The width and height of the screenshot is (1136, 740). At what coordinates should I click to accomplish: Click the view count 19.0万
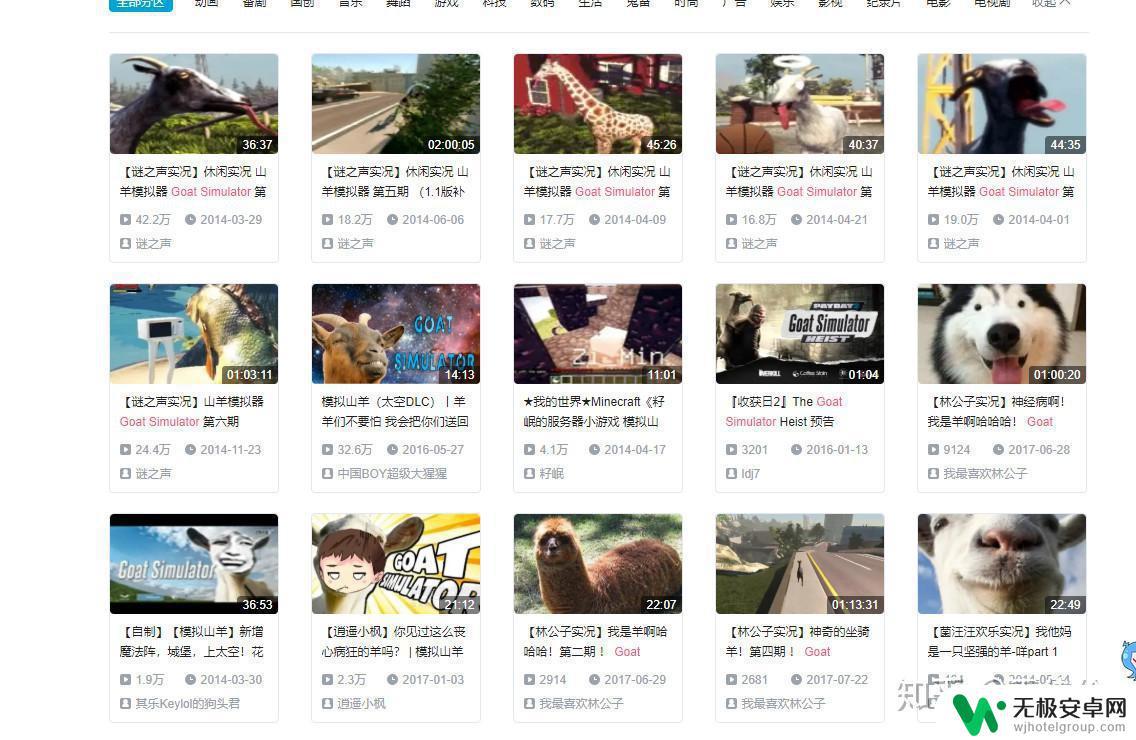961,220
